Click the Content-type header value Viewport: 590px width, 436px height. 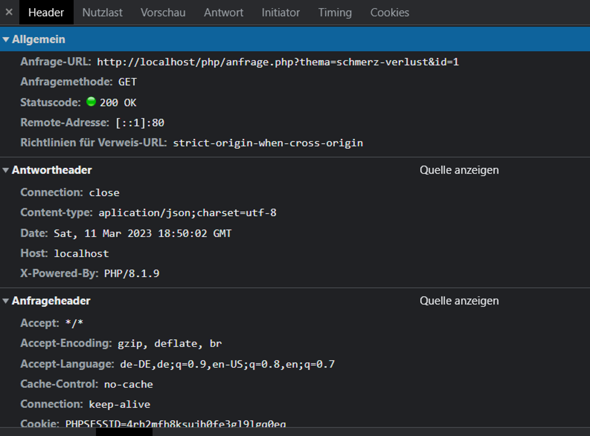point(187,213)
